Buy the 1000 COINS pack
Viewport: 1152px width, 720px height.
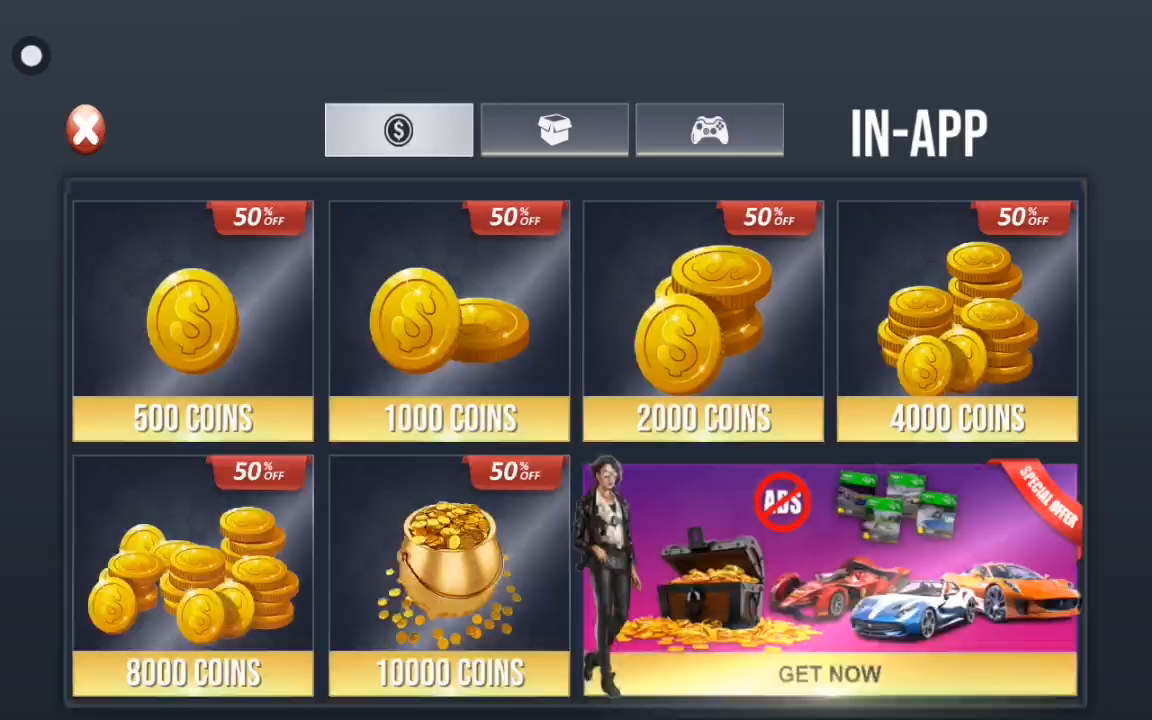(x=450, y=419)
